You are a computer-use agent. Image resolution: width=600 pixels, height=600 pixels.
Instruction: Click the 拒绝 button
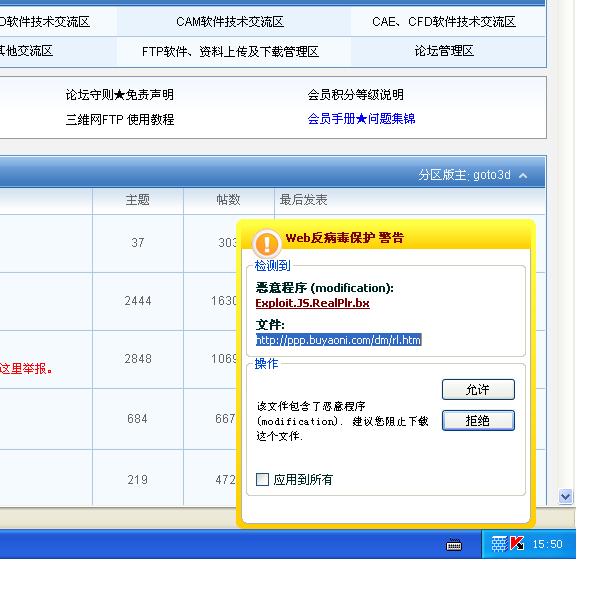478,421
